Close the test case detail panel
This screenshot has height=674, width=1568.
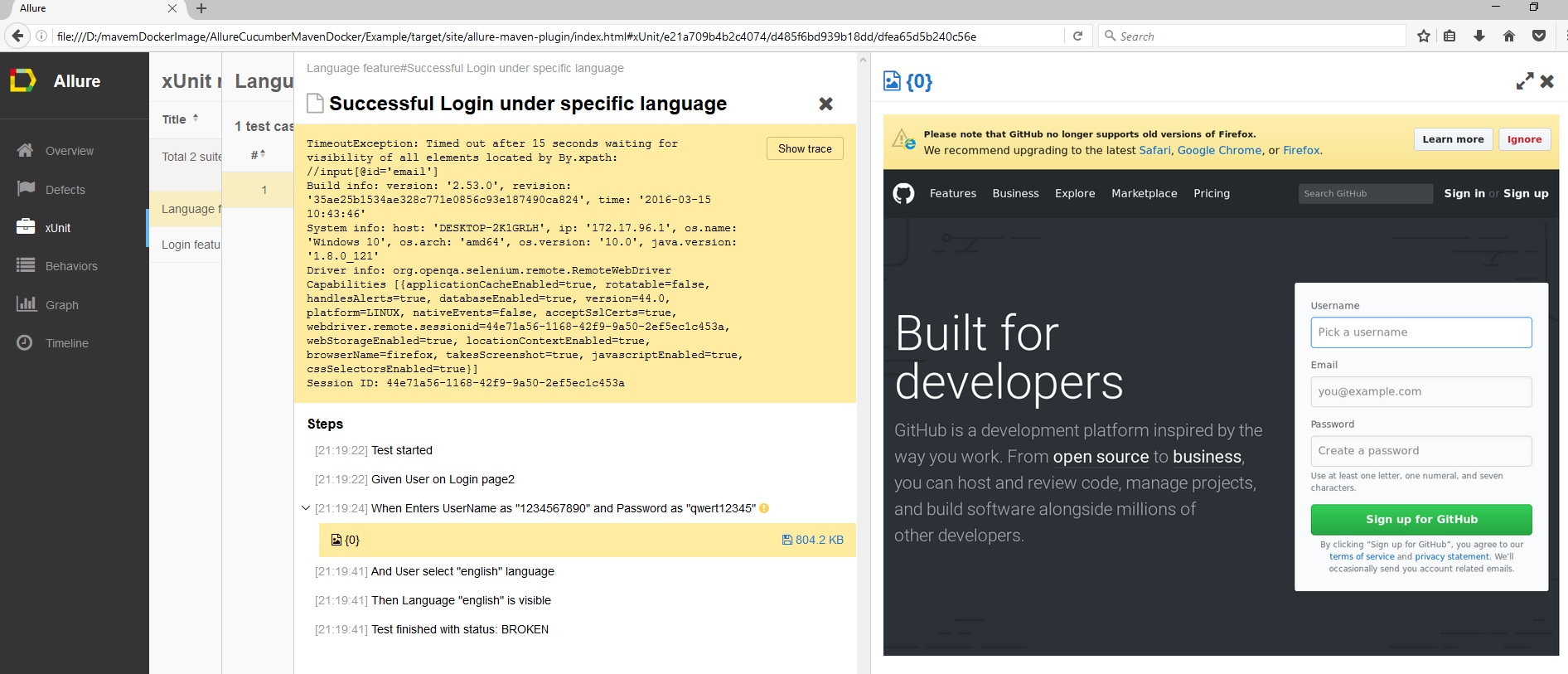click(x=825, y=104)
